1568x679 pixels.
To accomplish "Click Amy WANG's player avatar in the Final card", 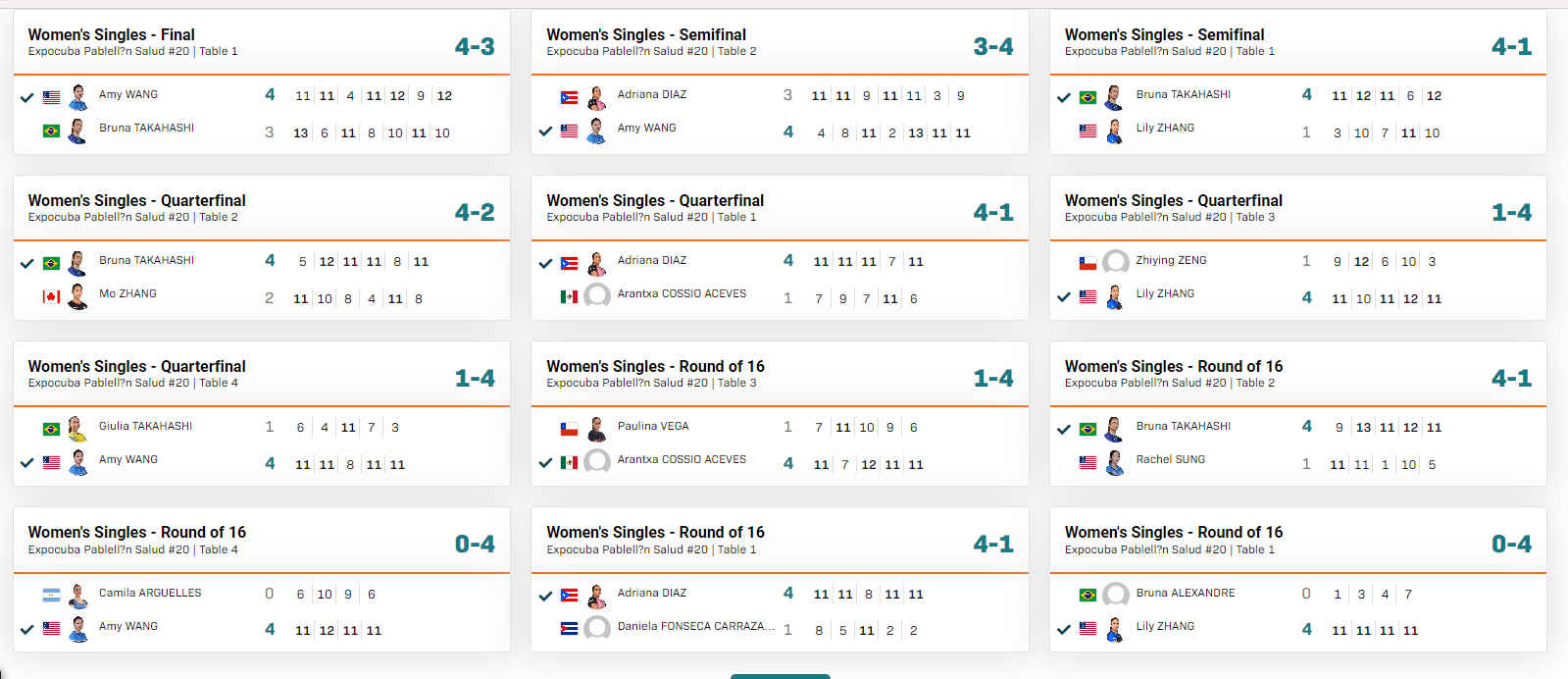I will point(78,97).
